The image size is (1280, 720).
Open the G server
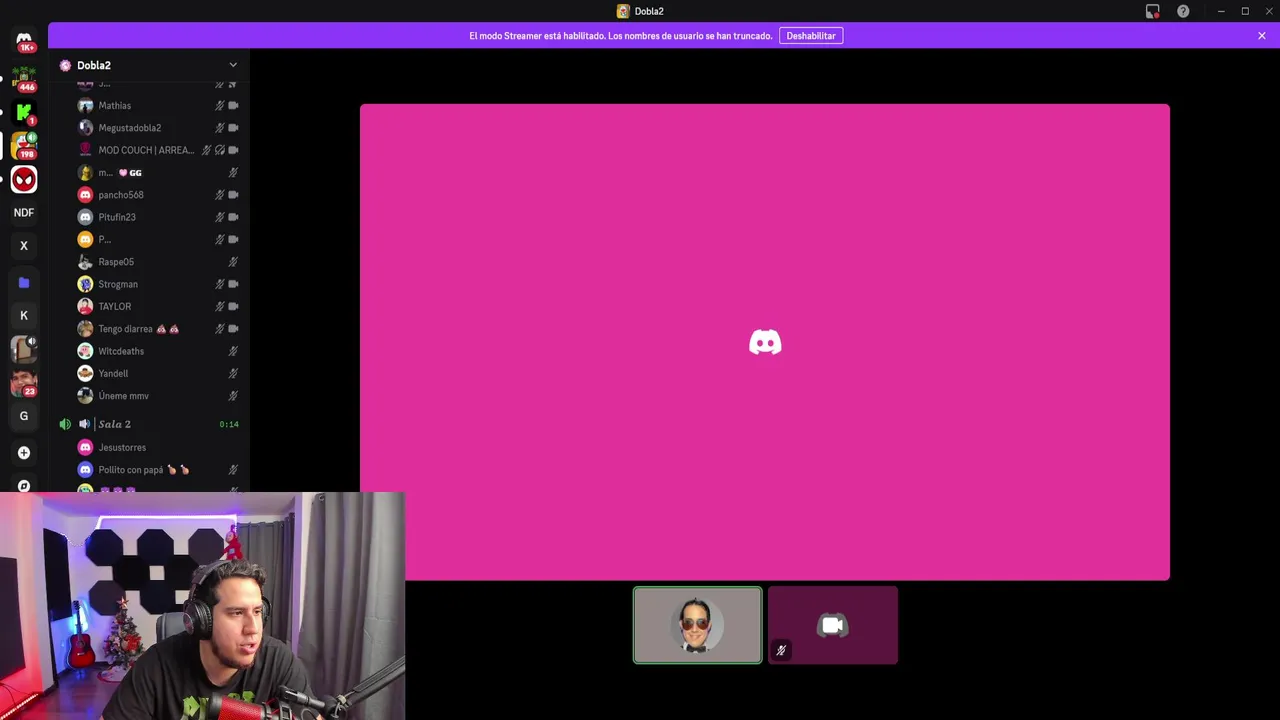pos(24,416)
